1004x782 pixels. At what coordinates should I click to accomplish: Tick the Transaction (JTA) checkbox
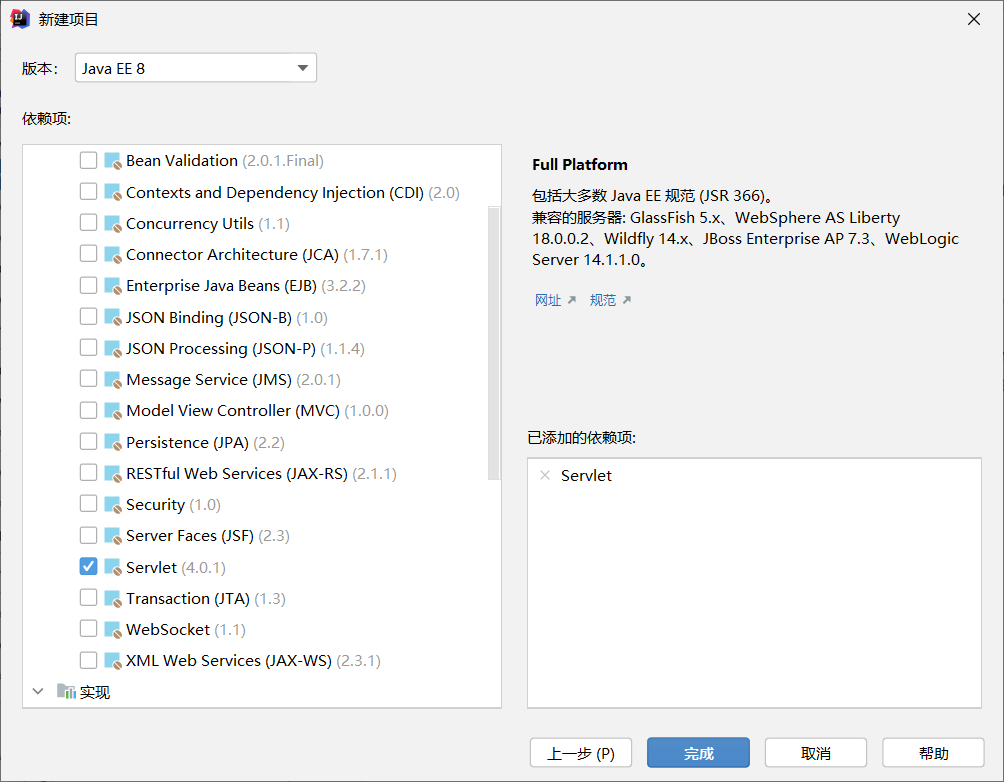(88, 598)
